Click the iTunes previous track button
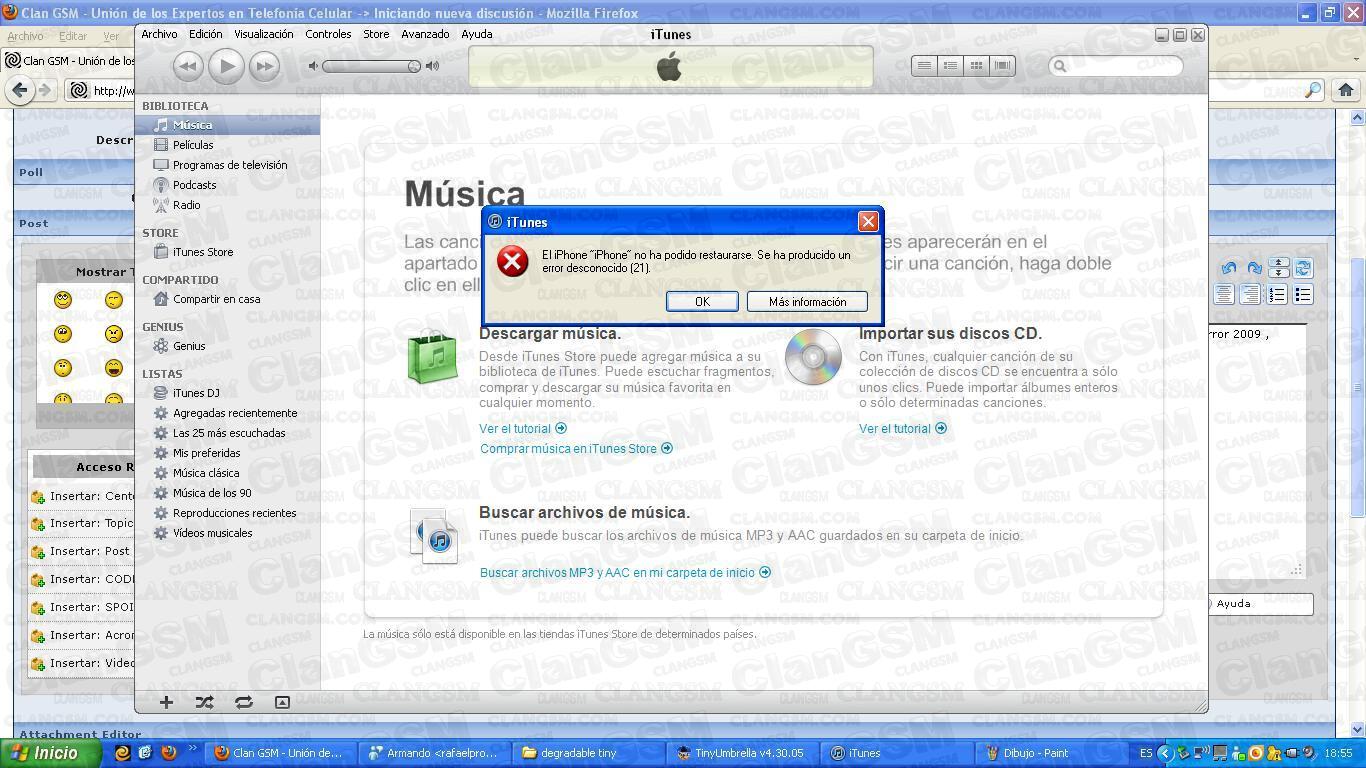 [x=188, y=66]
